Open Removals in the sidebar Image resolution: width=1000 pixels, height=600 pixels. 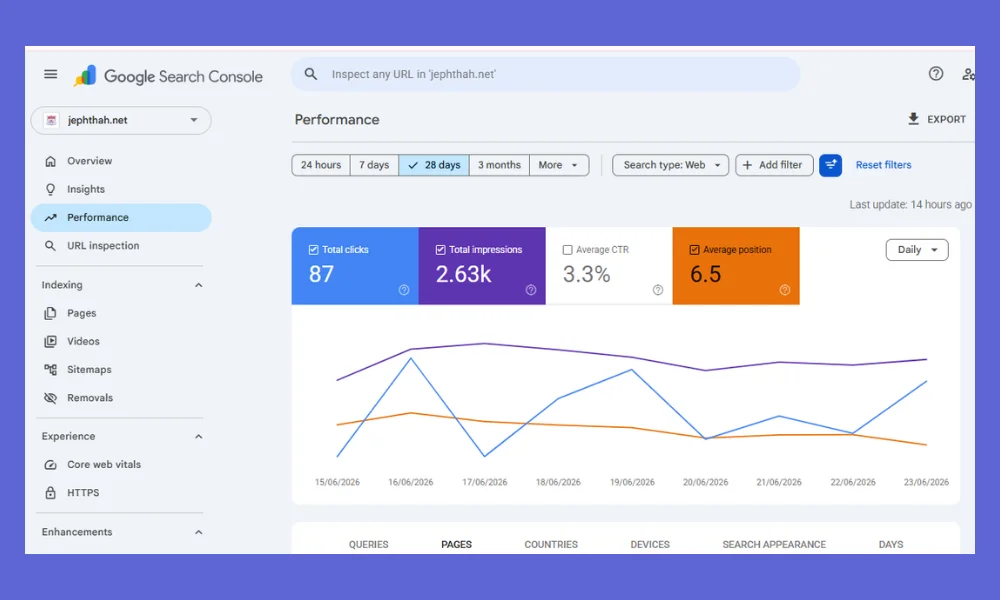[121, 398]
